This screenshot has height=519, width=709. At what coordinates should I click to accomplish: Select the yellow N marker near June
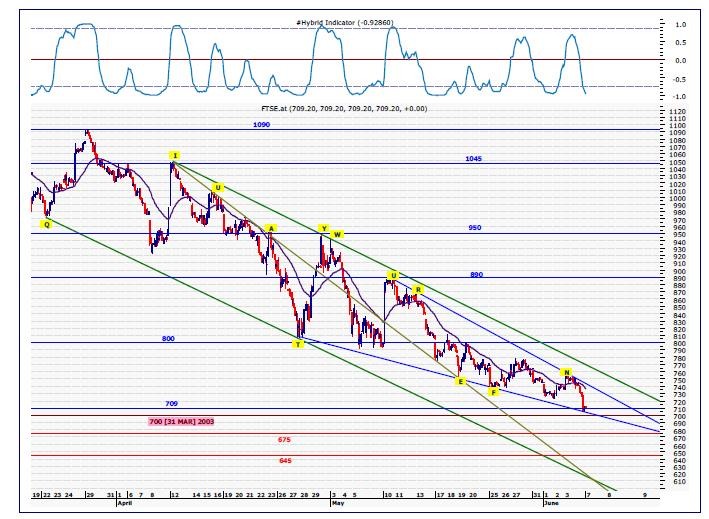(566, 373)
